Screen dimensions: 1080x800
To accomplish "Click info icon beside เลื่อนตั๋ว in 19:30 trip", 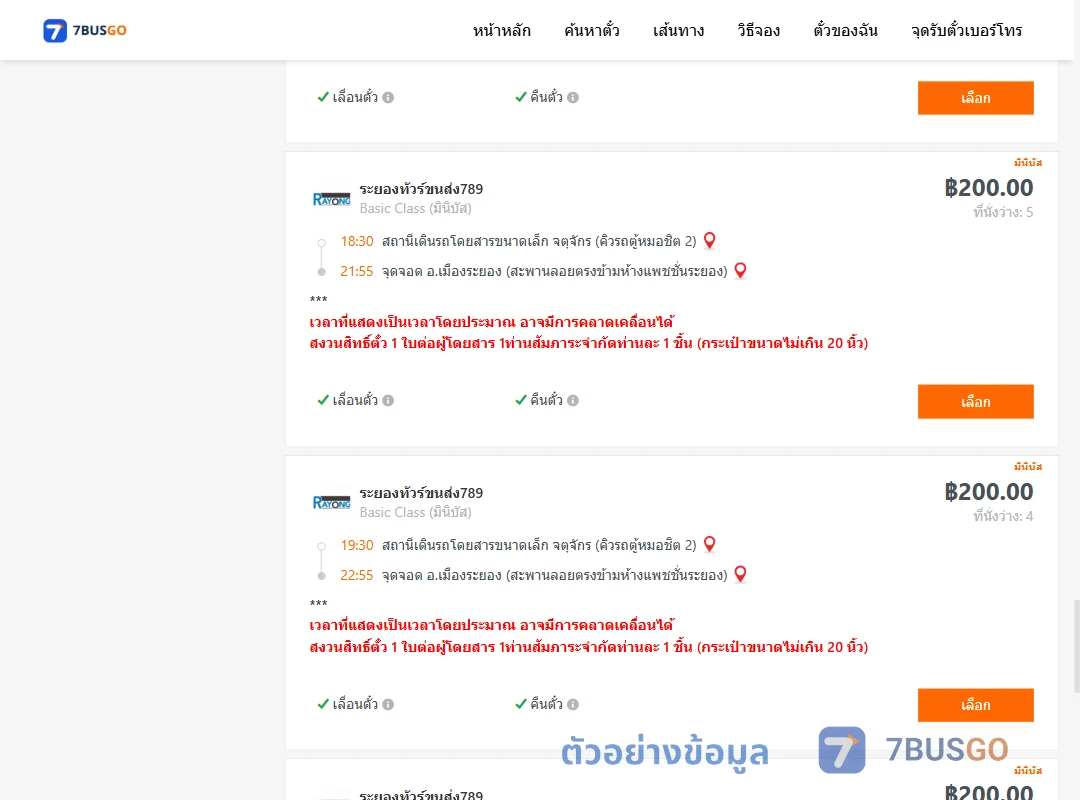I will coord(388,704).
